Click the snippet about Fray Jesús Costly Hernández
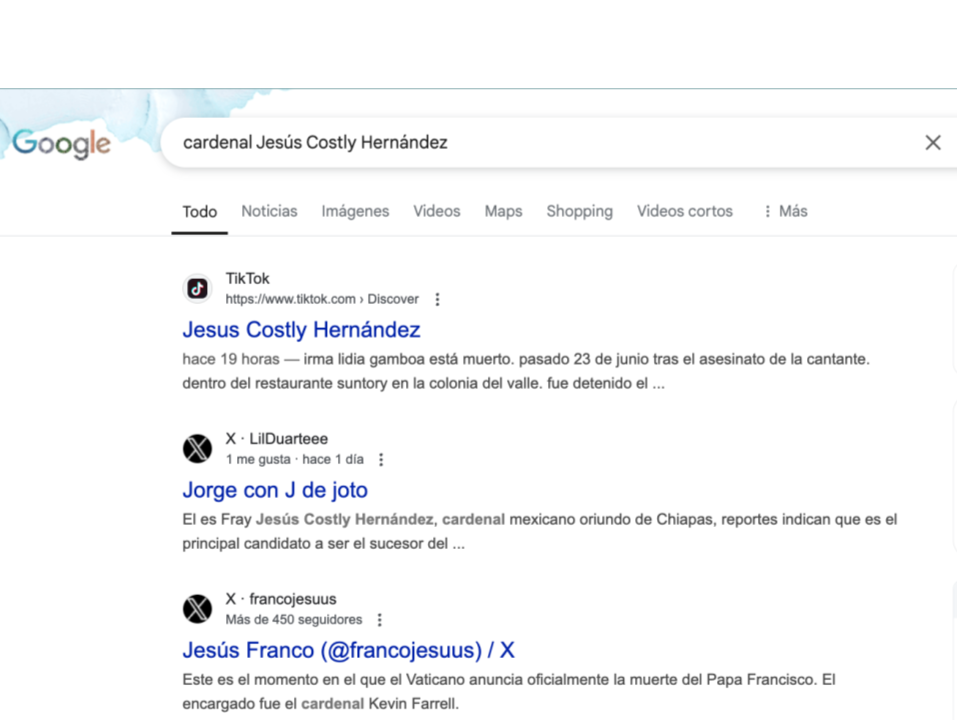 [x=540, y=532]
